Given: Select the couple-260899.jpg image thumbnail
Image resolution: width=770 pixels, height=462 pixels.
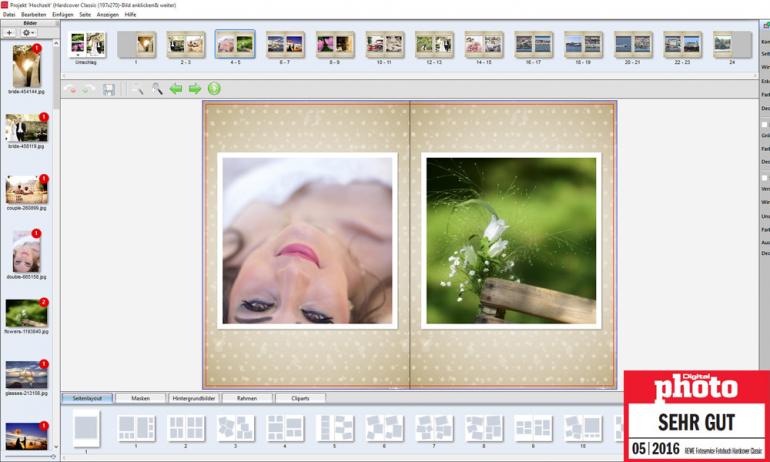Looking at the screenshot, I should 27,190.
